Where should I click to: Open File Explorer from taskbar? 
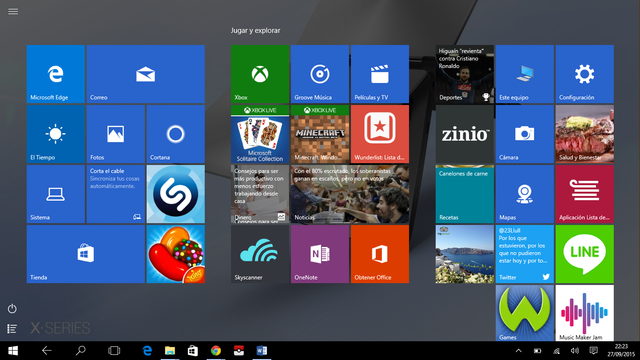pyautogui.click(x=170, y=351)
